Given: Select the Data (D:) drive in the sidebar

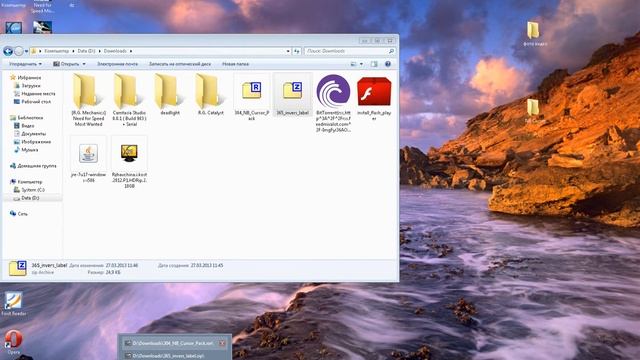Looking at the screenshot, I should pyautogui.click(x=27, y=198).
